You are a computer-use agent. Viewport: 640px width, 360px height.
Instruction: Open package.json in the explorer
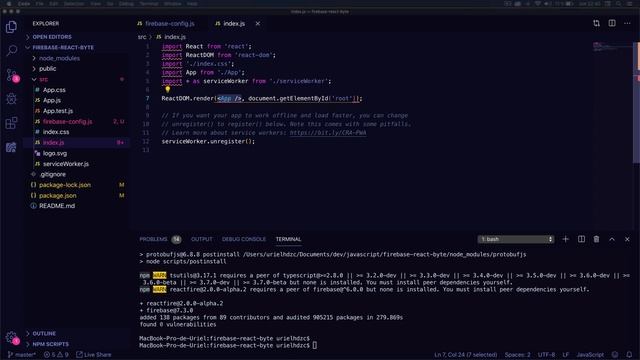[x=58, y=196]
